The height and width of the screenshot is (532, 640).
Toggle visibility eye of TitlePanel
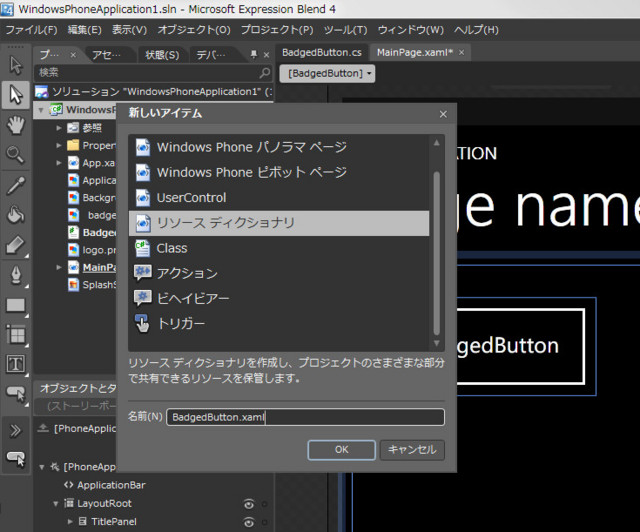tap(249, 522)
